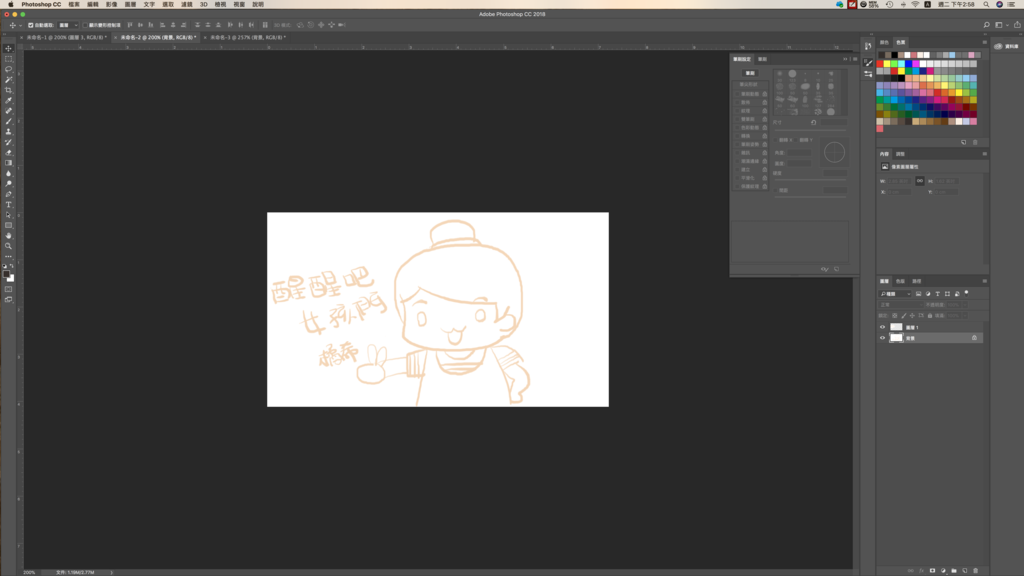Toggle visibility of the 背景 layer
Screen dimensions: 1024x576
coord(882,338)
